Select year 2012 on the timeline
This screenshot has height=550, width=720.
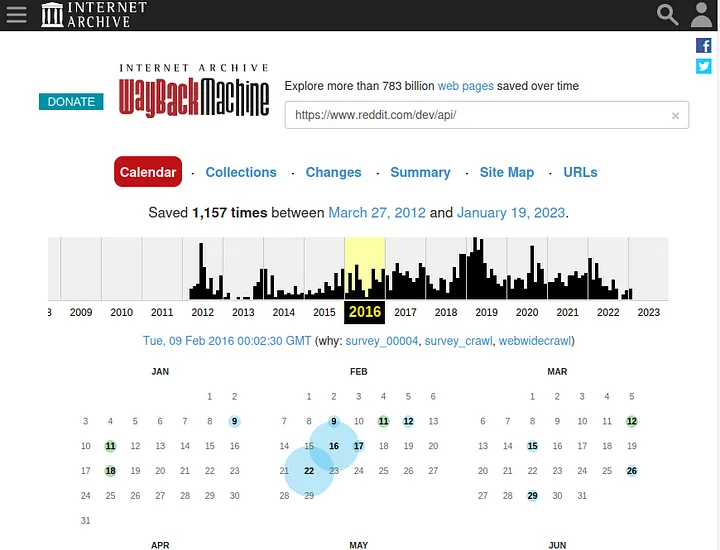tap(202, 312)
